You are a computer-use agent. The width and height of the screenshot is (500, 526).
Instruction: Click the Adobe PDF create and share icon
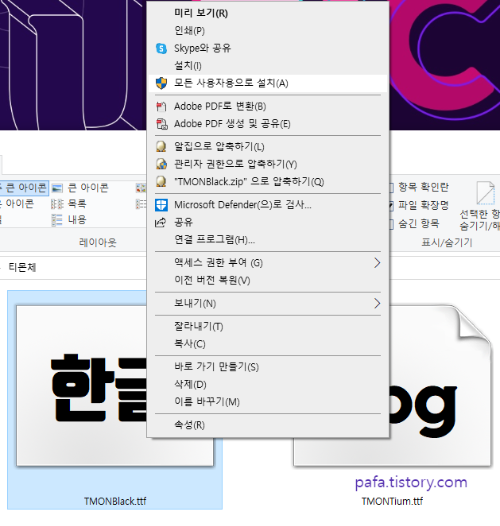[x=162, y=124]
